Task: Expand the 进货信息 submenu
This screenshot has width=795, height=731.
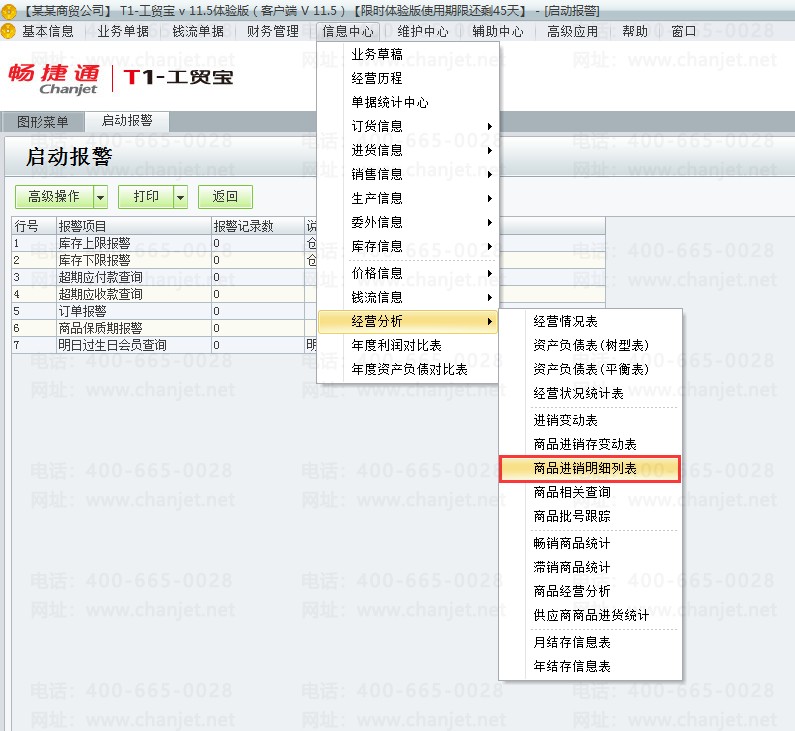Action: click(x=407, y=151)
